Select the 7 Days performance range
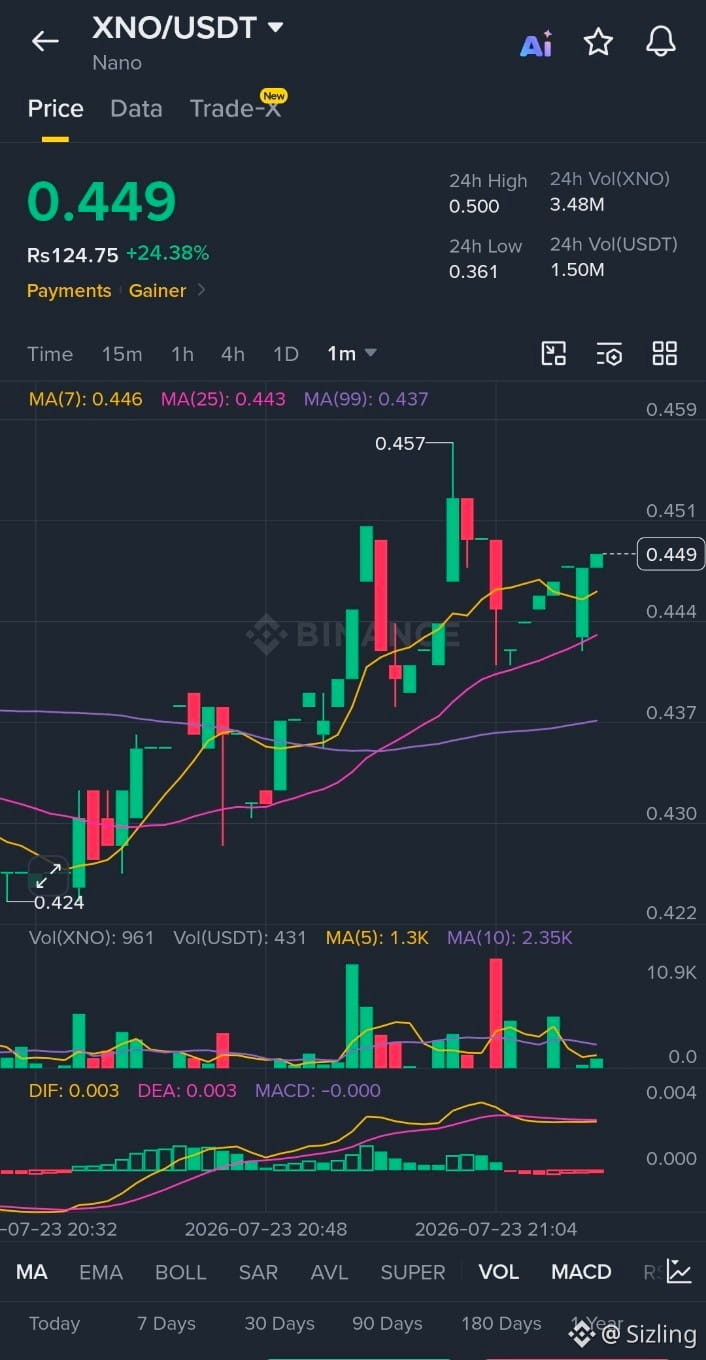 [166, 1323]
